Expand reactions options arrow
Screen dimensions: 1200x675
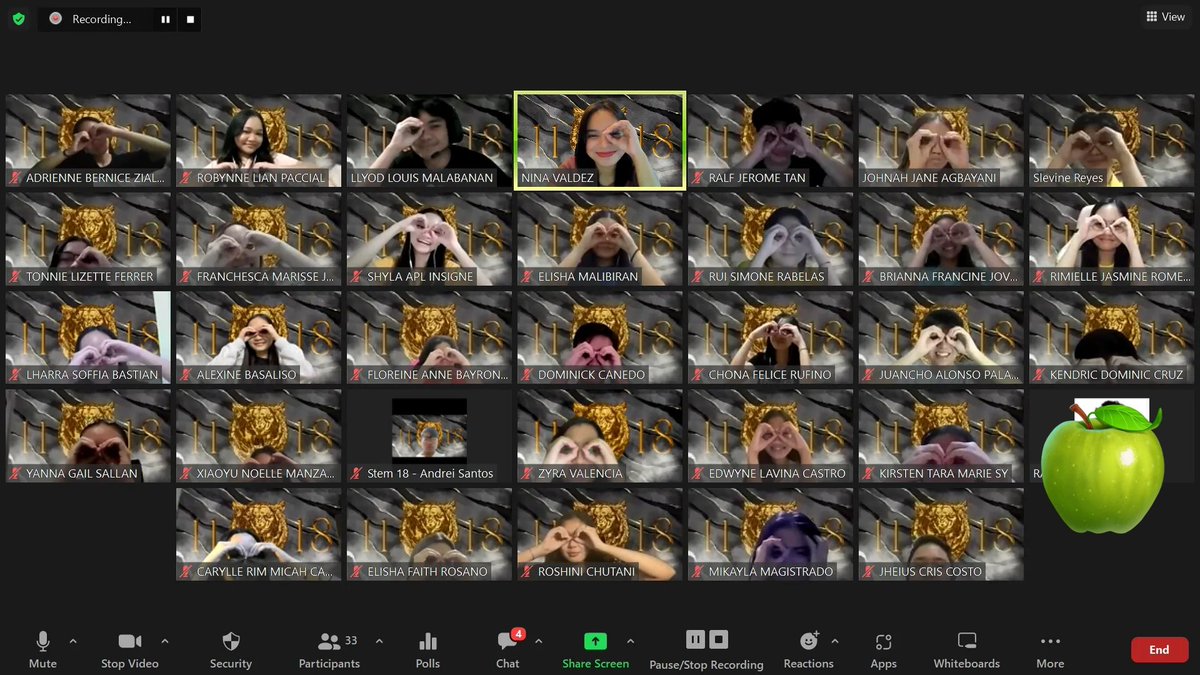pos(835,641)
